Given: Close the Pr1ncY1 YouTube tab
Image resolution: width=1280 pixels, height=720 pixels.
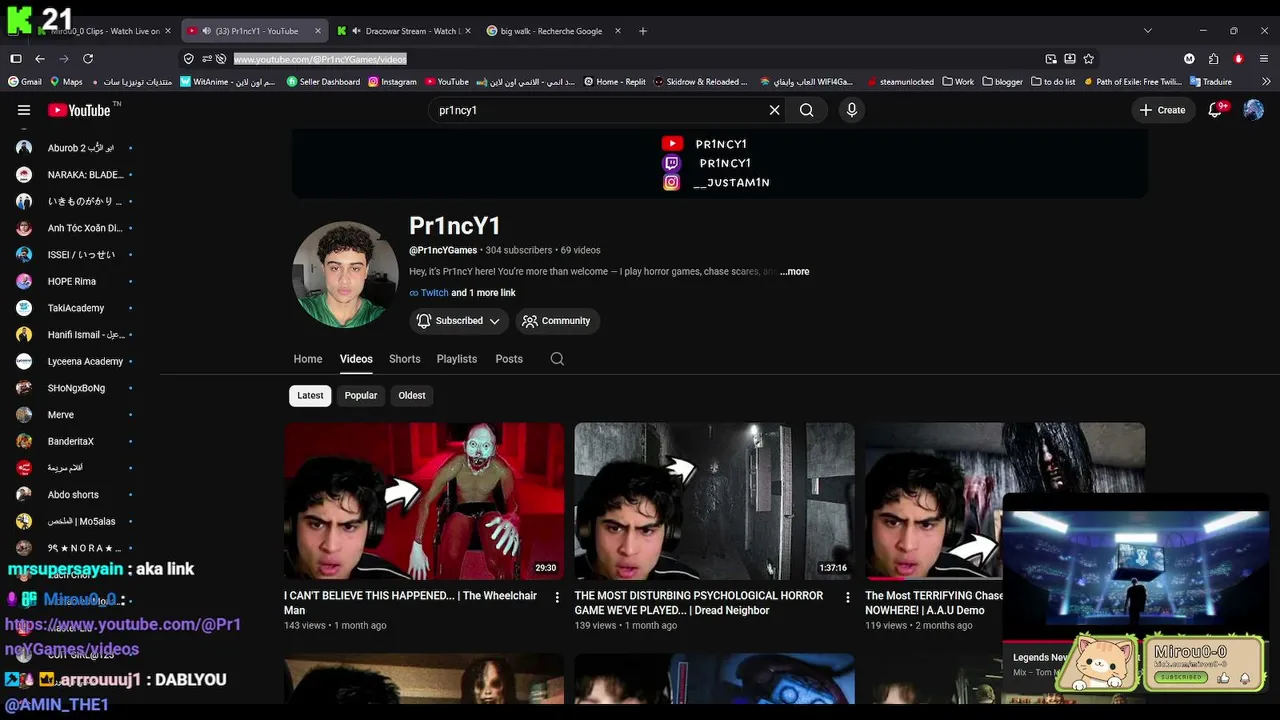Looking at the screenshot, I should [x=318, y=31].
